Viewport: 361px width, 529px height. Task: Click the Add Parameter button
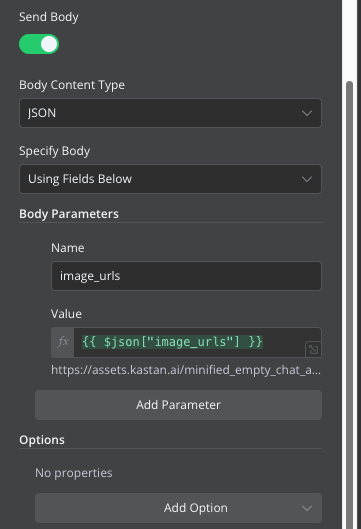(178, 405)
